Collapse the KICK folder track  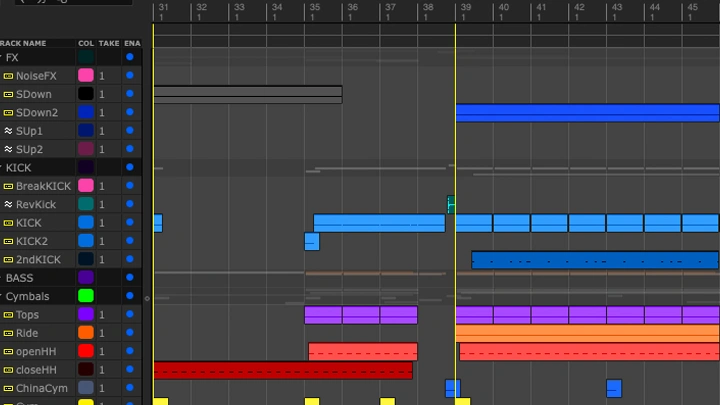(1, 168)
